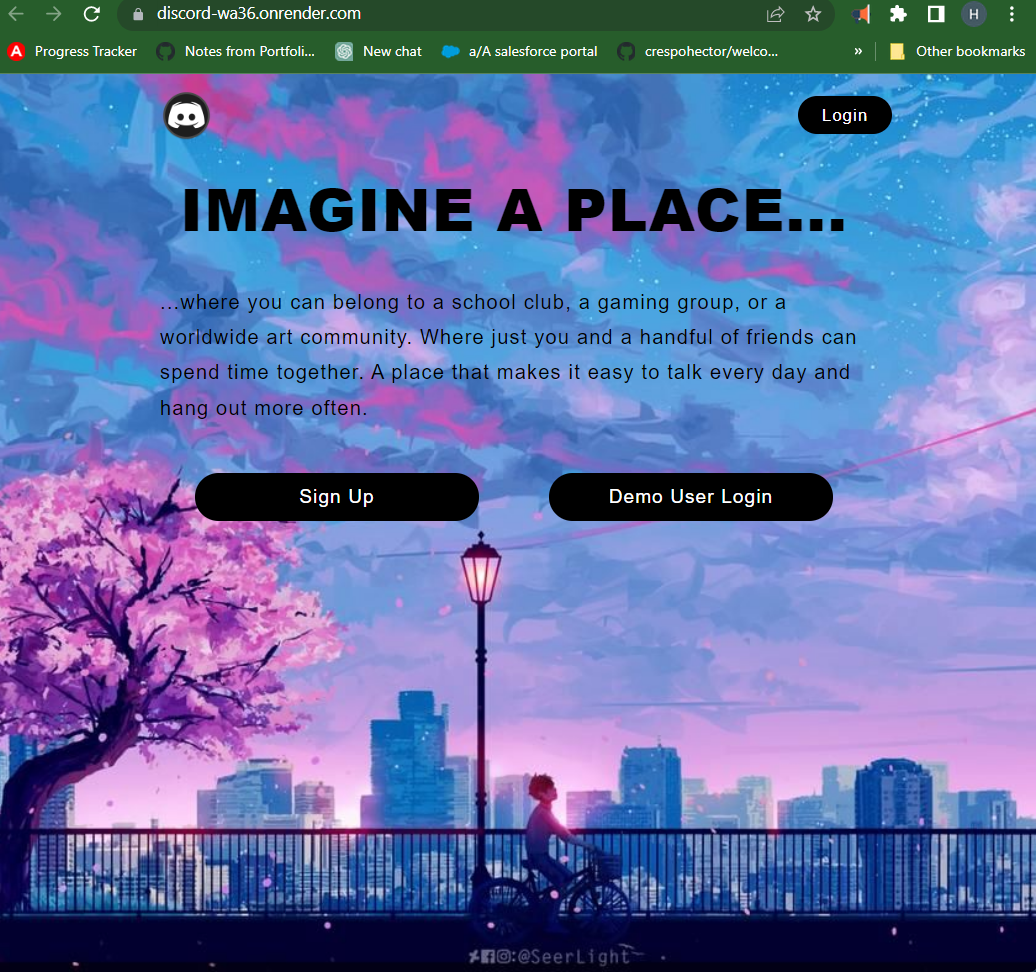Click the Sign Up button
This screenshot has width=1036, height=972.
pyautogui.click(x=336, y=496)
